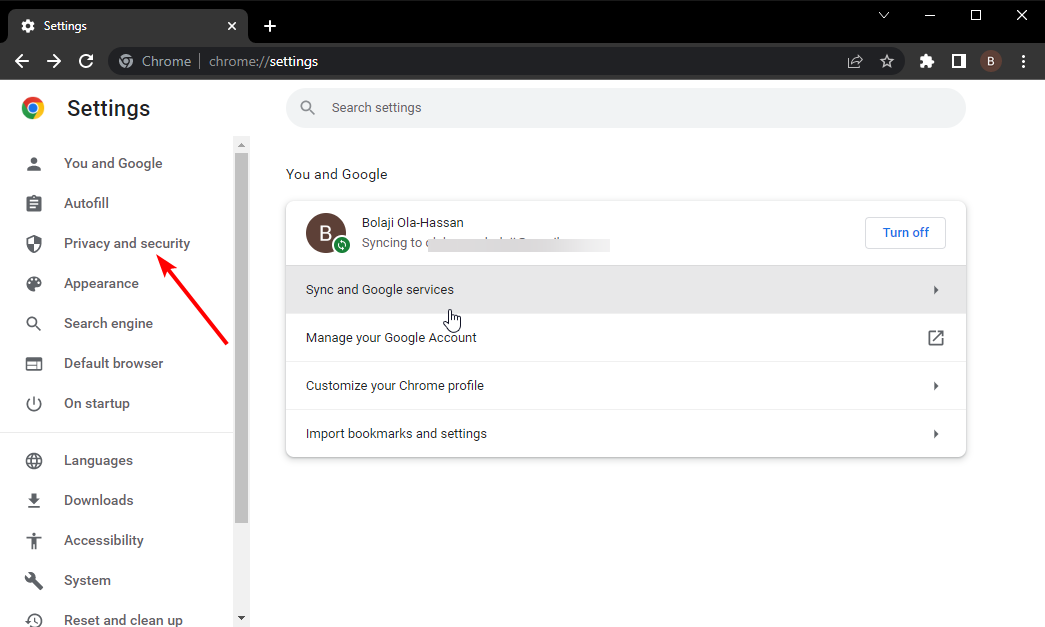1045x627 pixels.
Task: Bookmark this tab with the star icon
Action: 887,61
